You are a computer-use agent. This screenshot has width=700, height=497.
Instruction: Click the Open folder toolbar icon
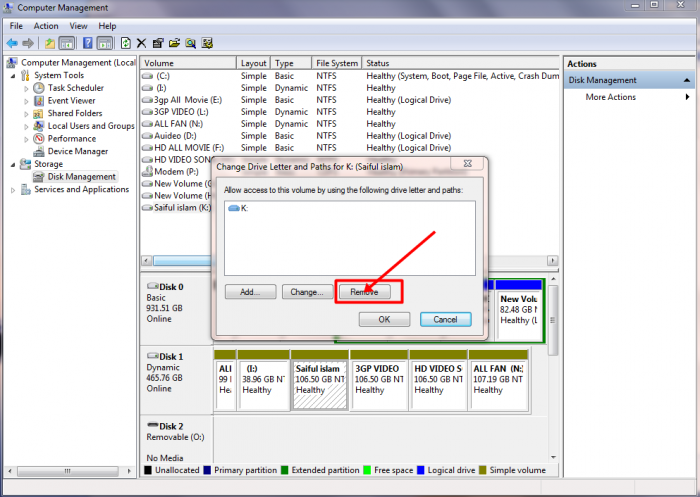point(174,43)
